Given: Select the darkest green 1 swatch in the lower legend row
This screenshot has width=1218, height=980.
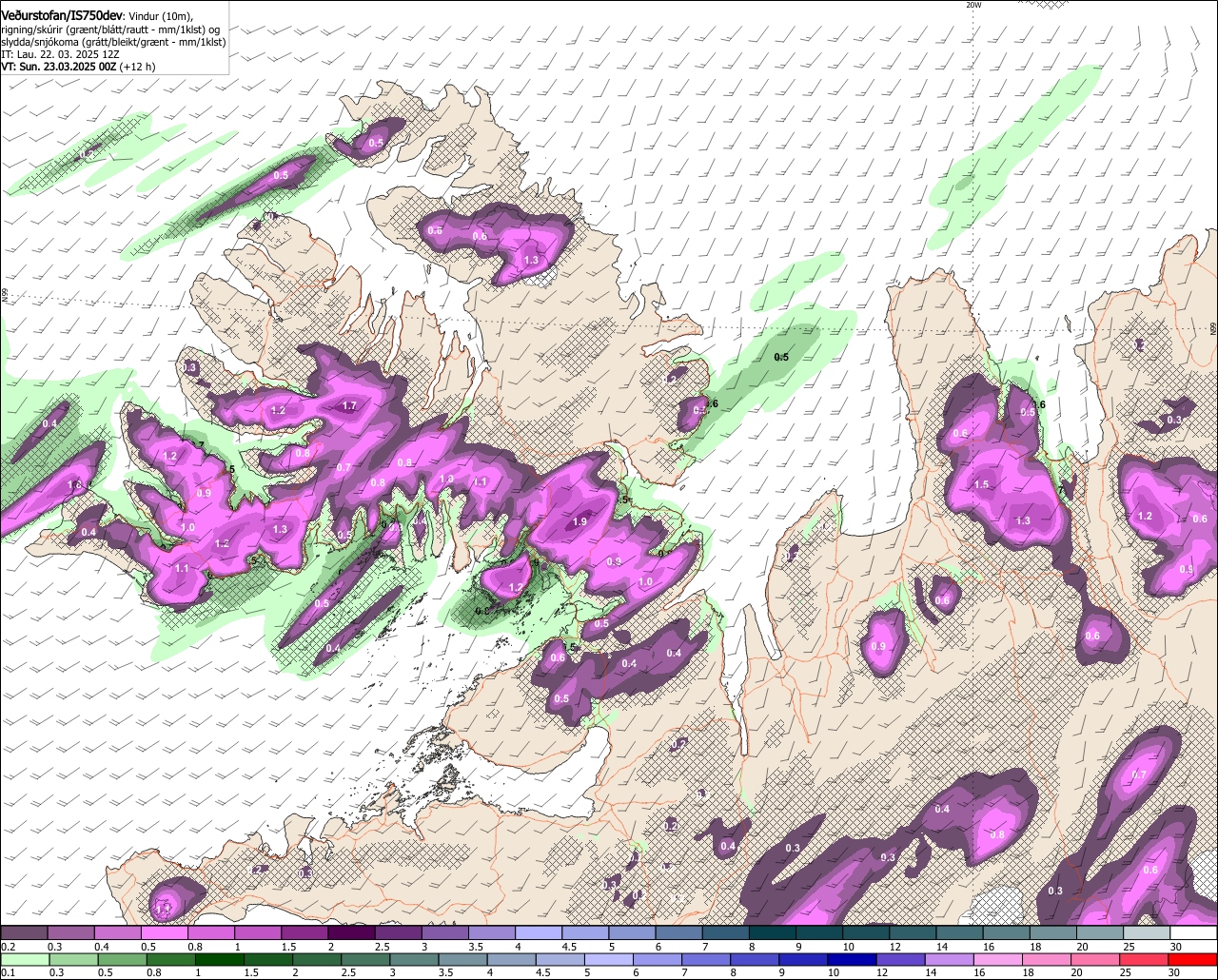Looking at the screenshot, I should pyautogui.click(x=219, y=959).
